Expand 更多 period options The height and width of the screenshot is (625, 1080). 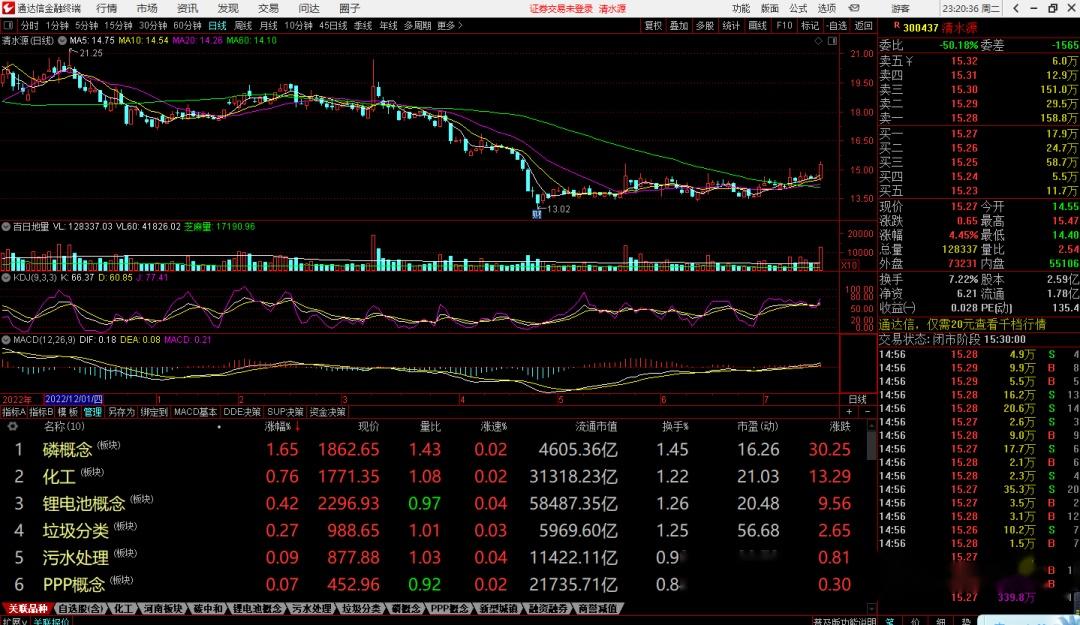[x=450, y=25]
